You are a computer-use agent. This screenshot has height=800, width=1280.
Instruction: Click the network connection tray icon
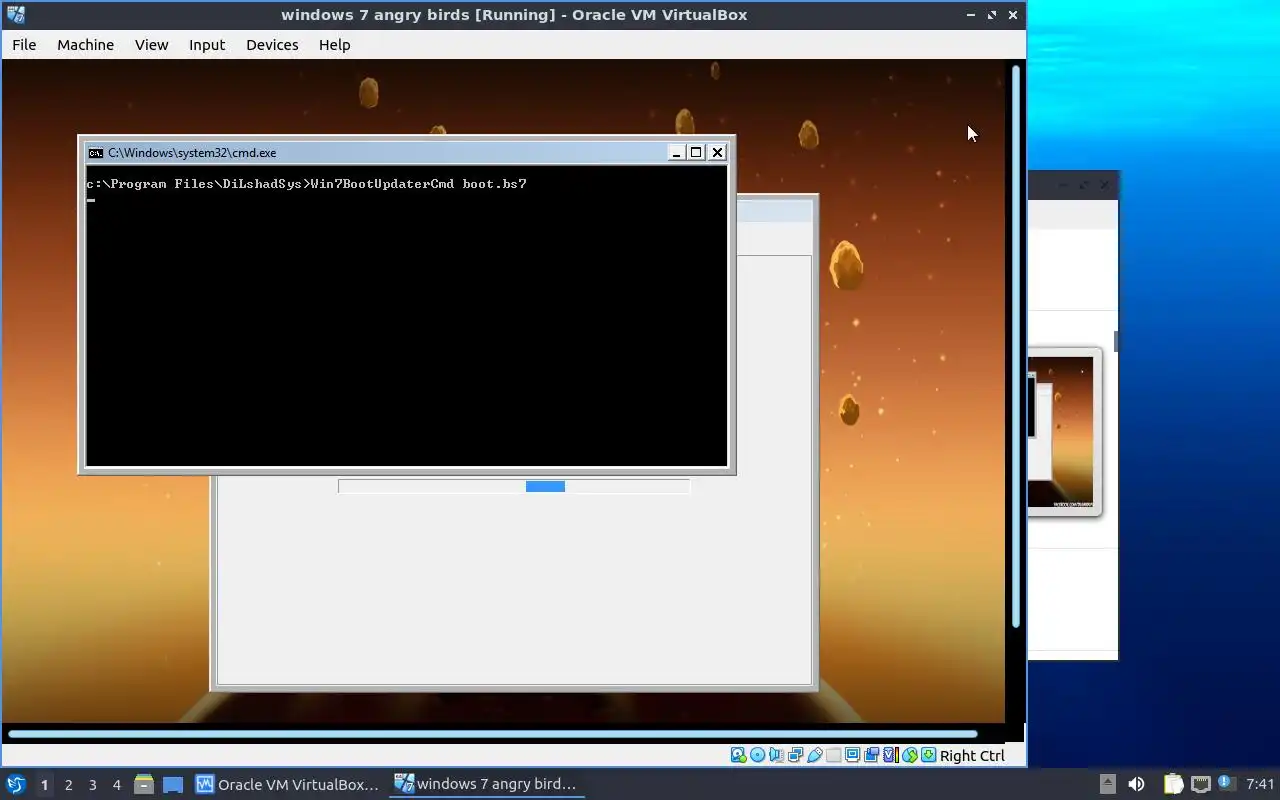1200,784
